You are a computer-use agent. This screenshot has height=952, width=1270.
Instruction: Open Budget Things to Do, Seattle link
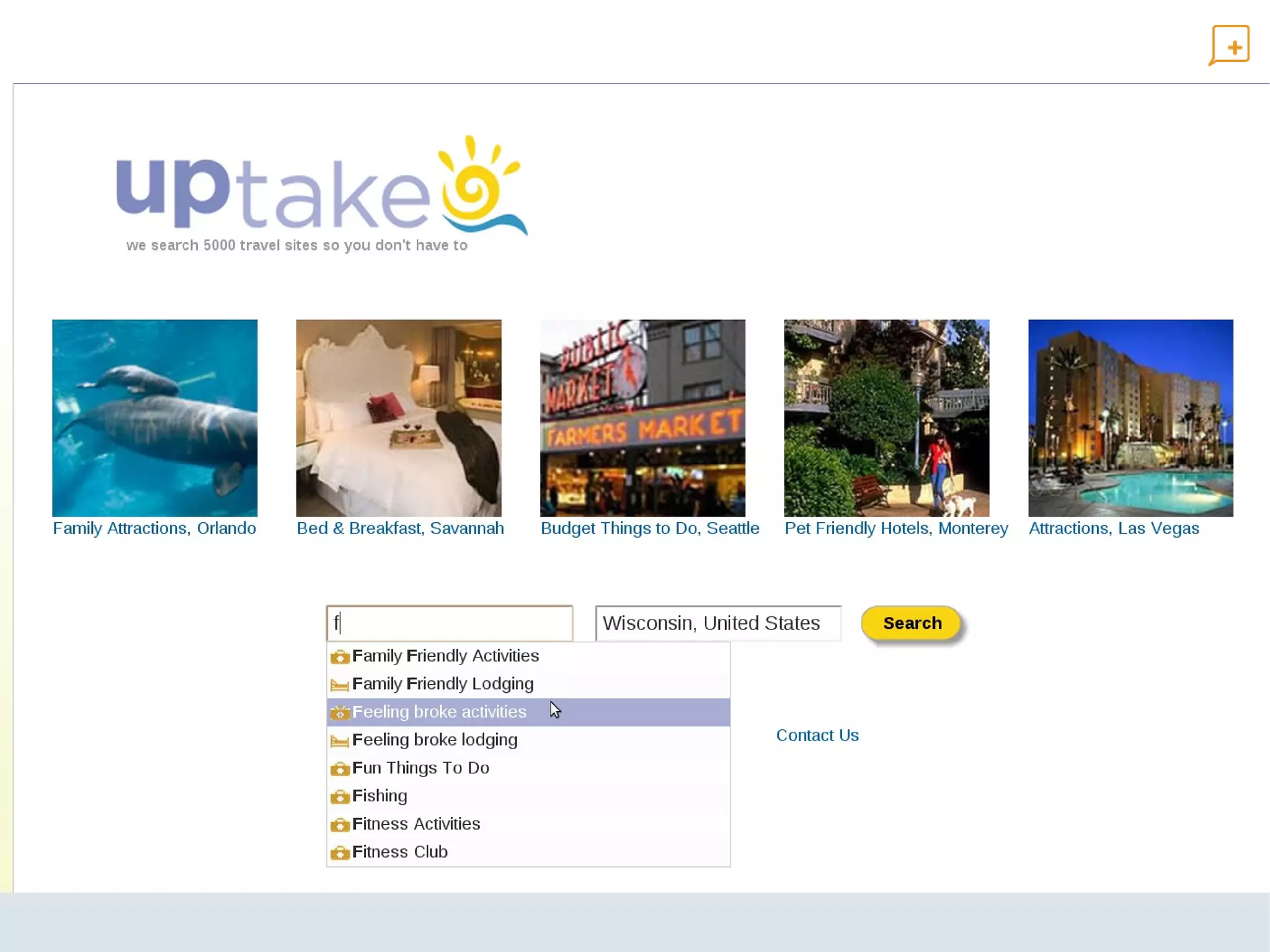649,528
